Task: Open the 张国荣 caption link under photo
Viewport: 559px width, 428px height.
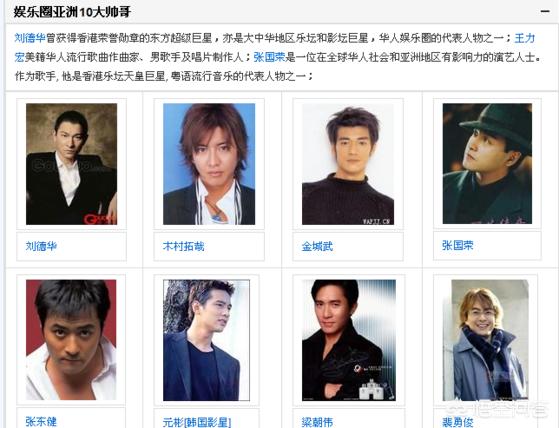Action: point(458,245)
